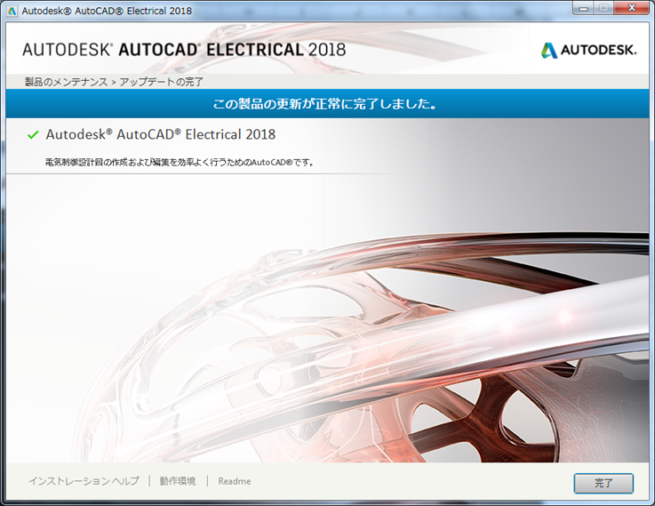Click the 電気制御設計図 product description text
This screenshot has height=506, width=655.
[179, 162]
